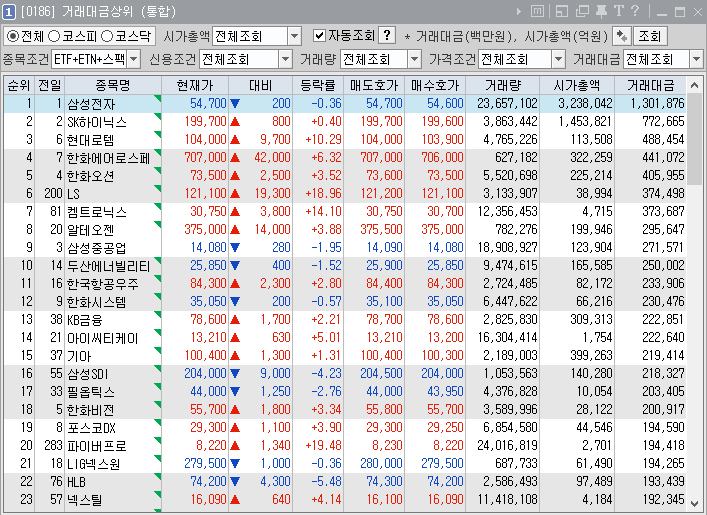Click the duplicate window icon in title bar

pos(582,11)
